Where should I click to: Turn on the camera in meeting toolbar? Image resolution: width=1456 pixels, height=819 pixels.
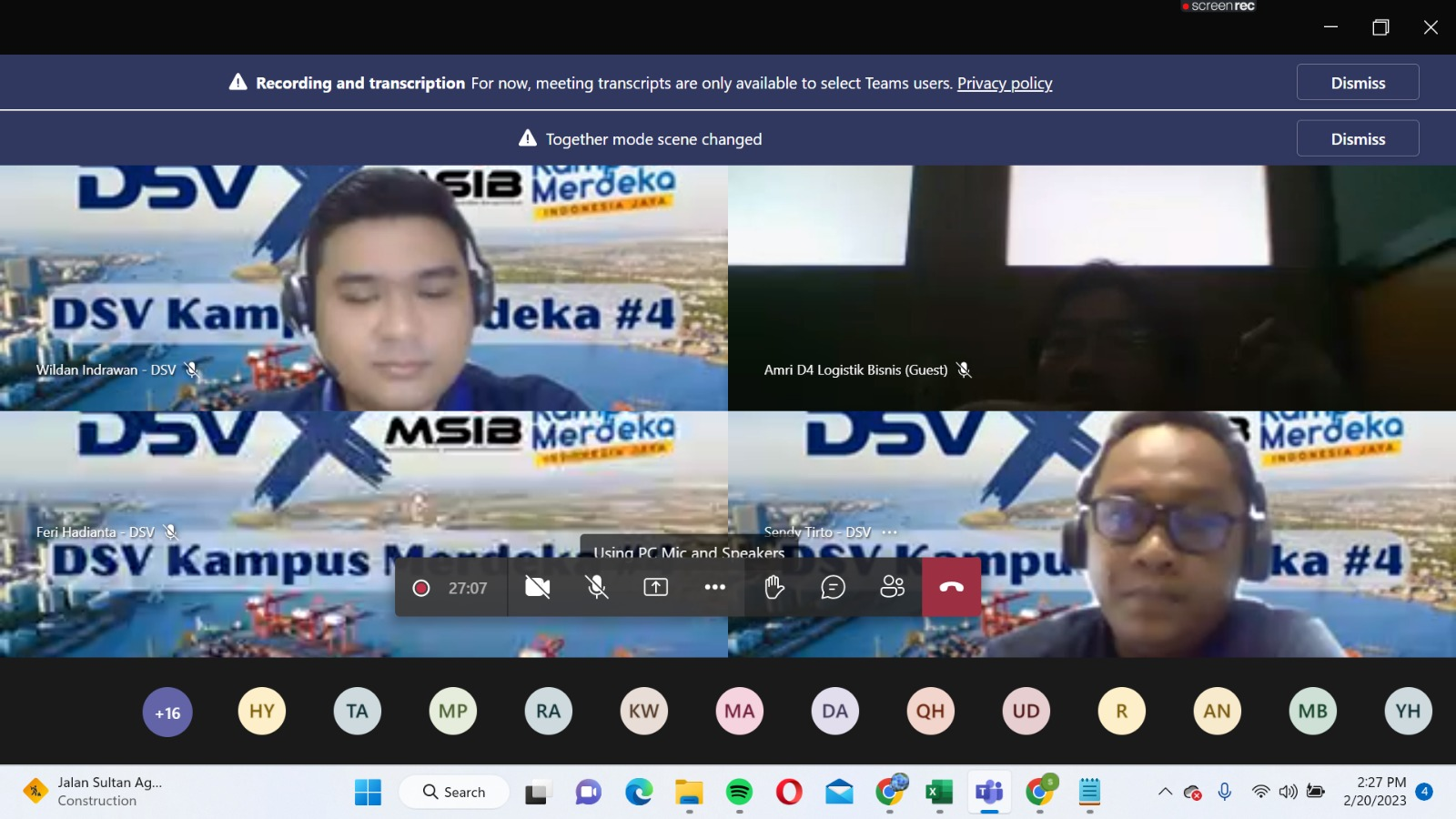(538, 588)
